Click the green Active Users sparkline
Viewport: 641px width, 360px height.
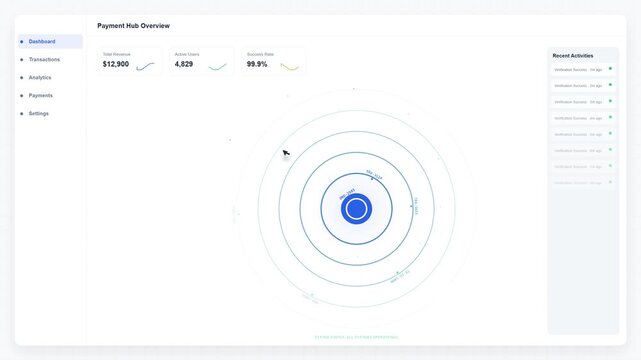click(217, 67)
